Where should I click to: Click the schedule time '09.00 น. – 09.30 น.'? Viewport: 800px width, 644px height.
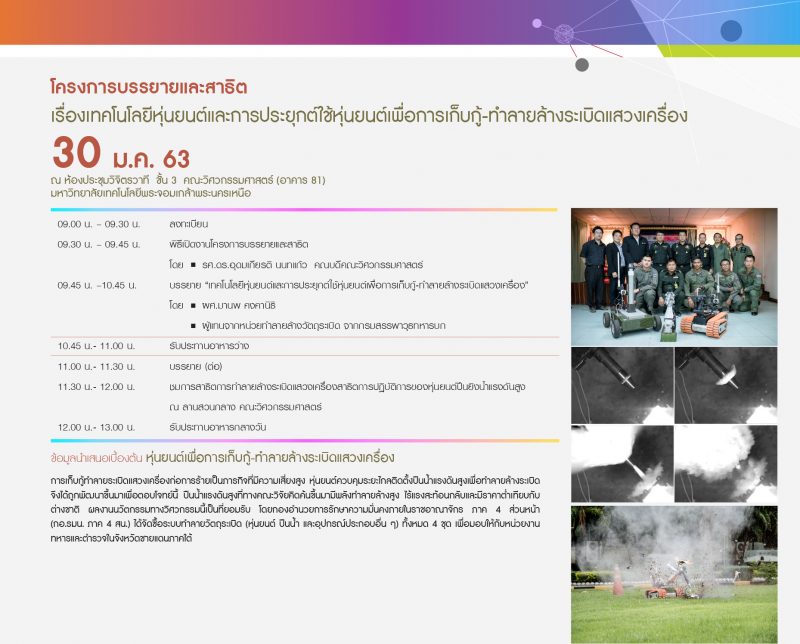[98, 224]
